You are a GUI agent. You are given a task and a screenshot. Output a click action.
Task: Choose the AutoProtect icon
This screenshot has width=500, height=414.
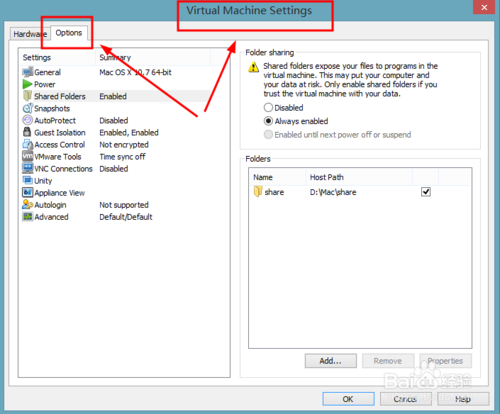27,120
